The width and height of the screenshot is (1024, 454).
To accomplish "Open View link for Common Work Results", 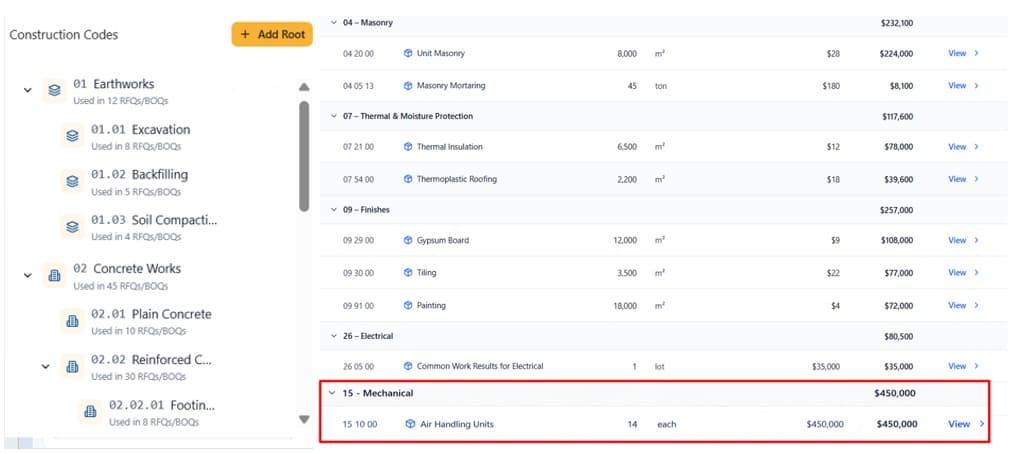I will [x=963, y=366].
